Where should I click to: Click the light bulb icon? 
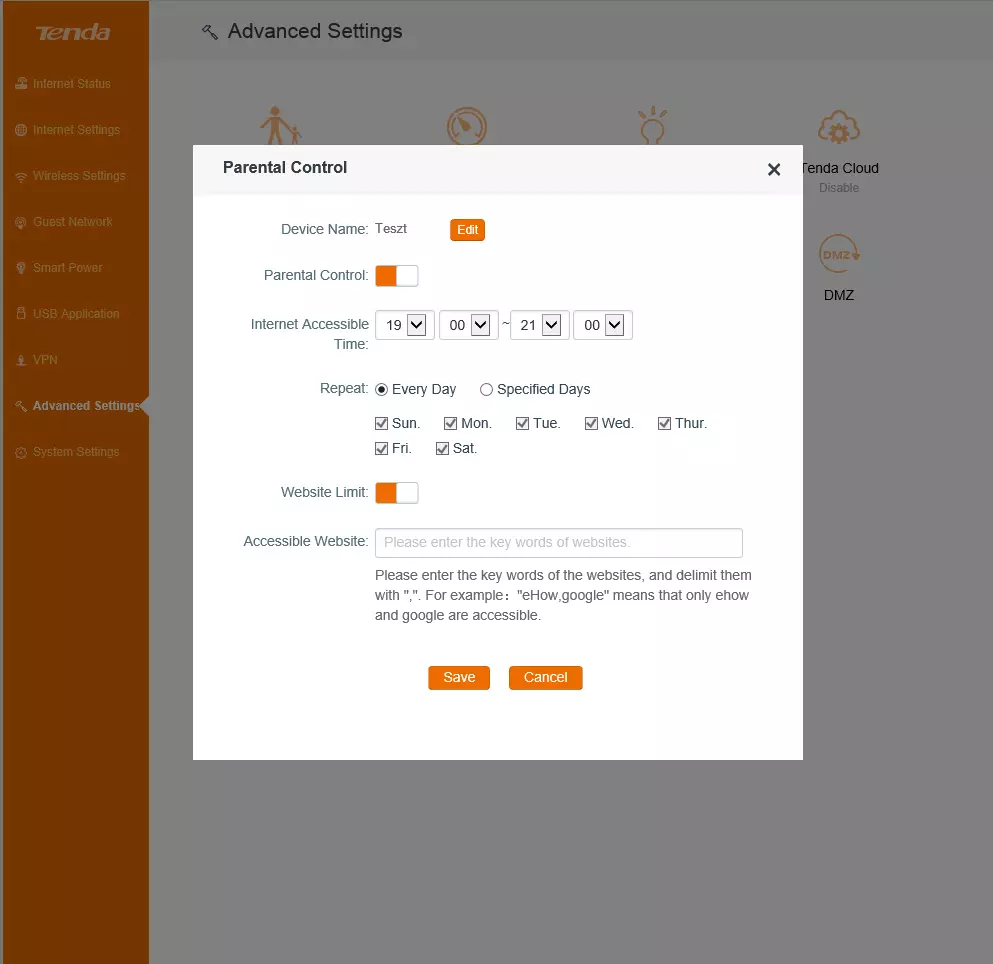652,125
